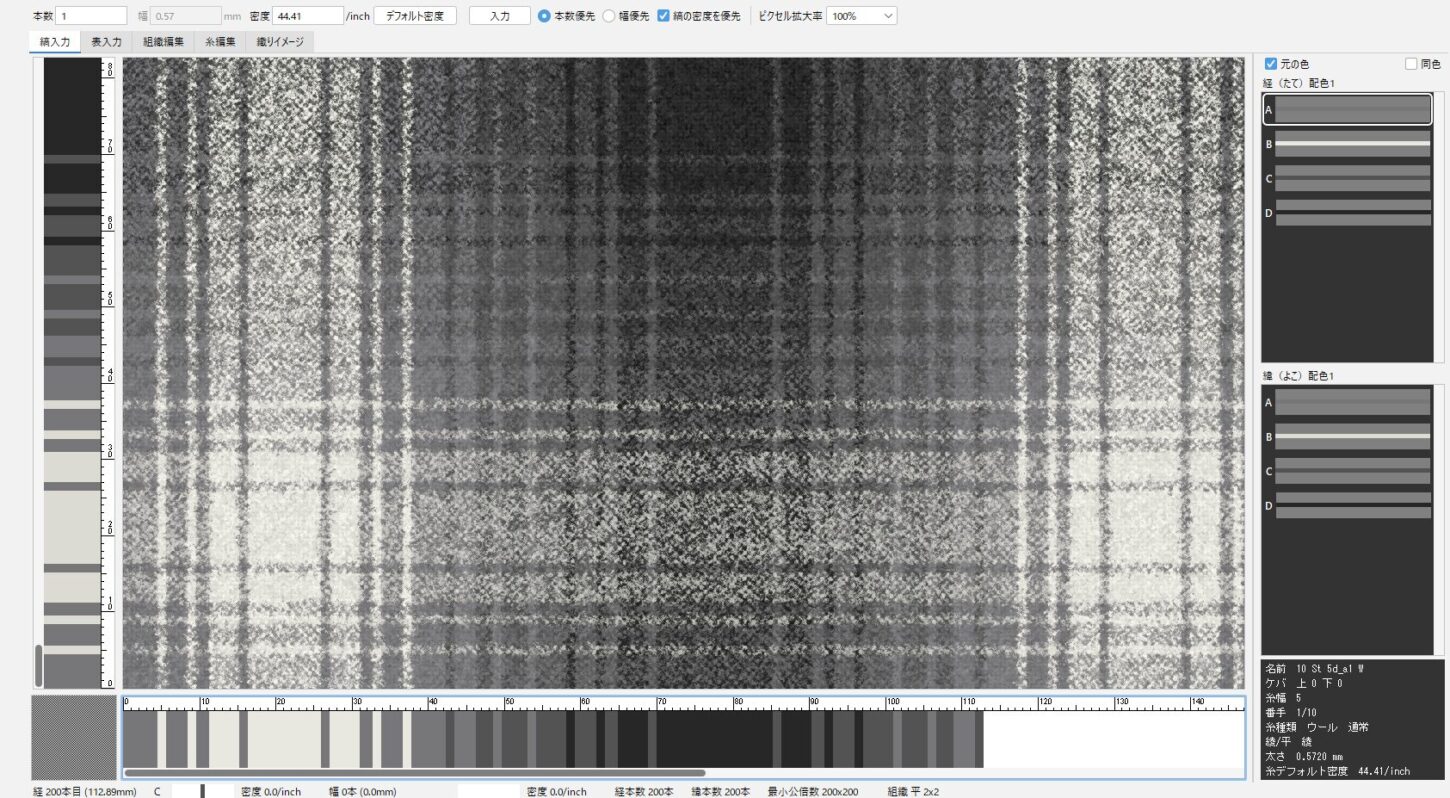Screen dimensions: 1450x798
Task: Select the 幅優先 radio option
Action: [609, 16]
